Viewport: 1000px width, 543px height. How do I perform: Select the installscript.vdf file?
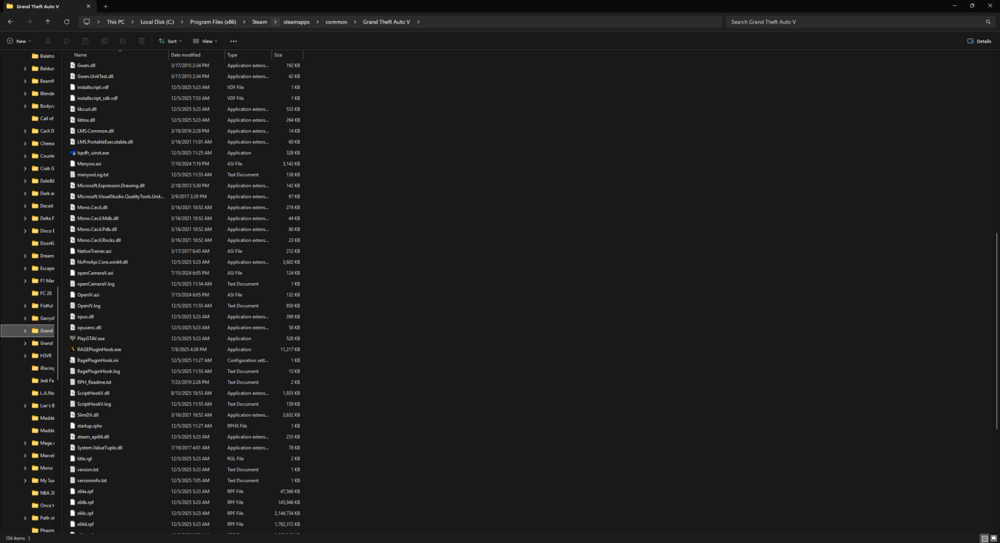[x=92, y=87]
